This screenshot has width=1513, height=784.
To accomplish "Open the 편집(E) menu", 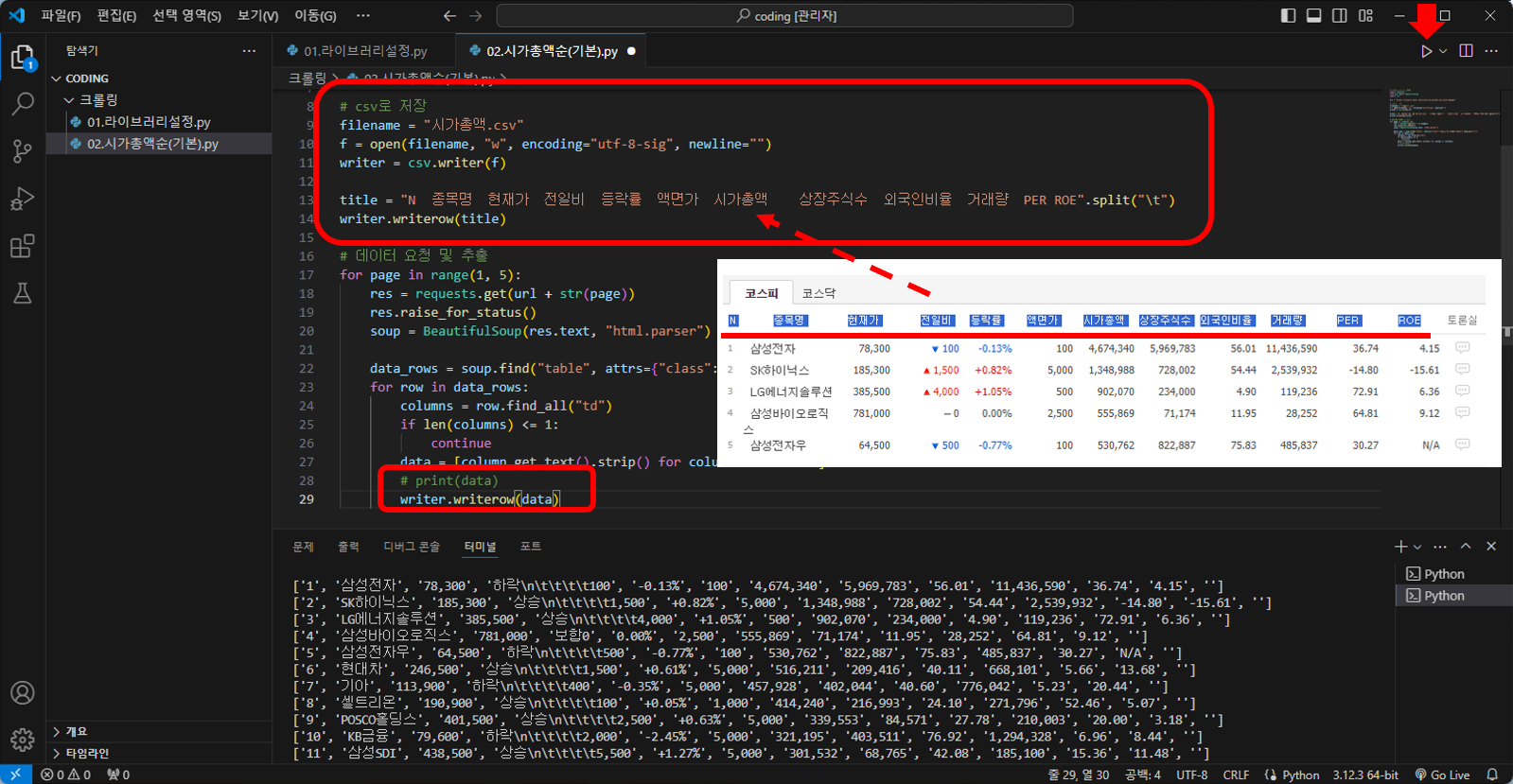I will (116, 16).
